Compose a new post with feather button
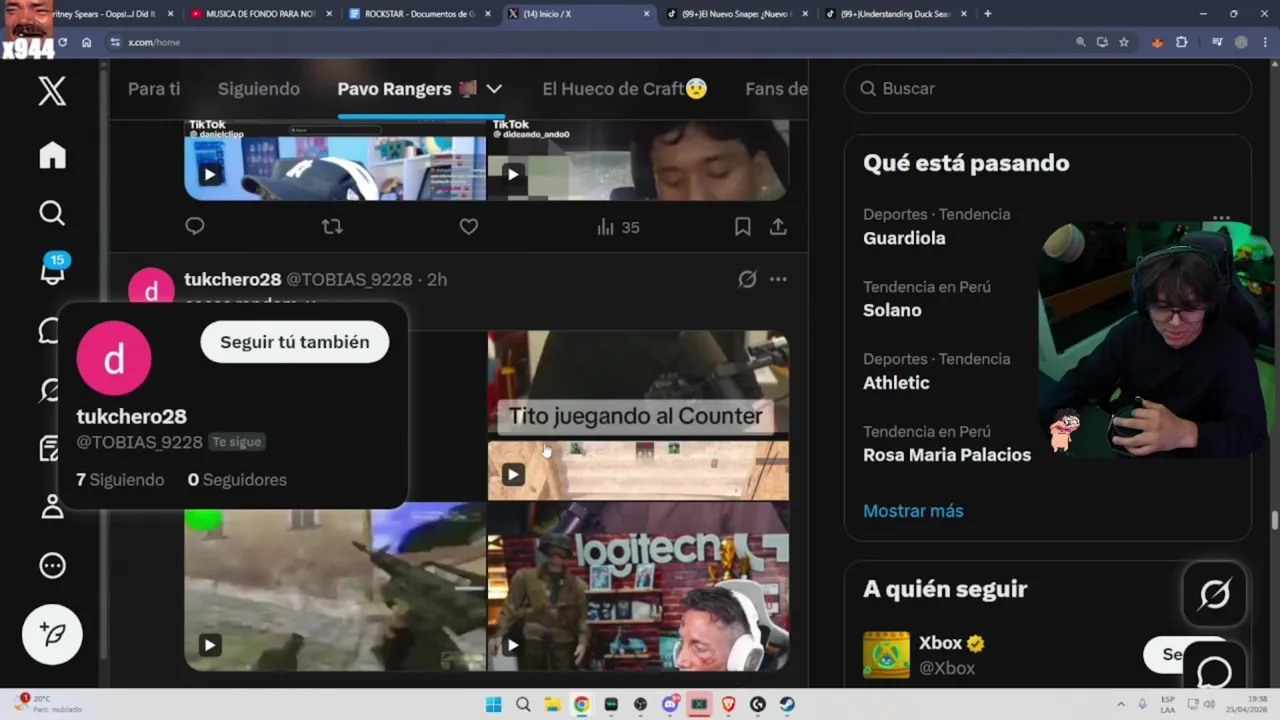Viewport: 1280px width, 720px height. click(x=52, y=634)
